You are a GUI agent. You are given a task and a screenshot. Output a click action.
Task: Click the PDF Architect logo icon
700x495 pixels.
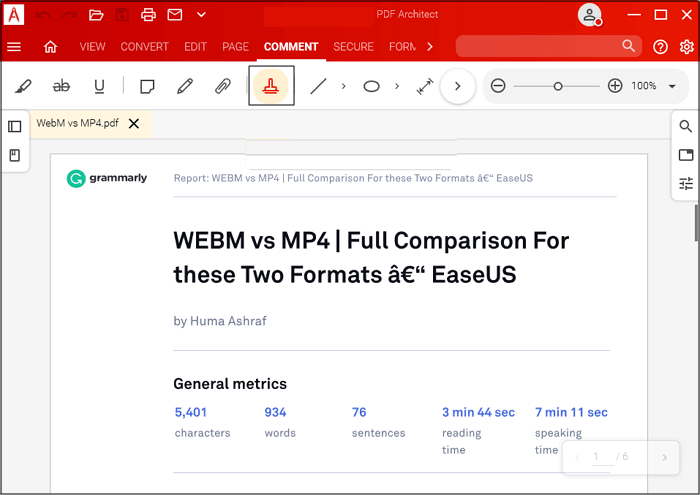[x=14, y=15]
